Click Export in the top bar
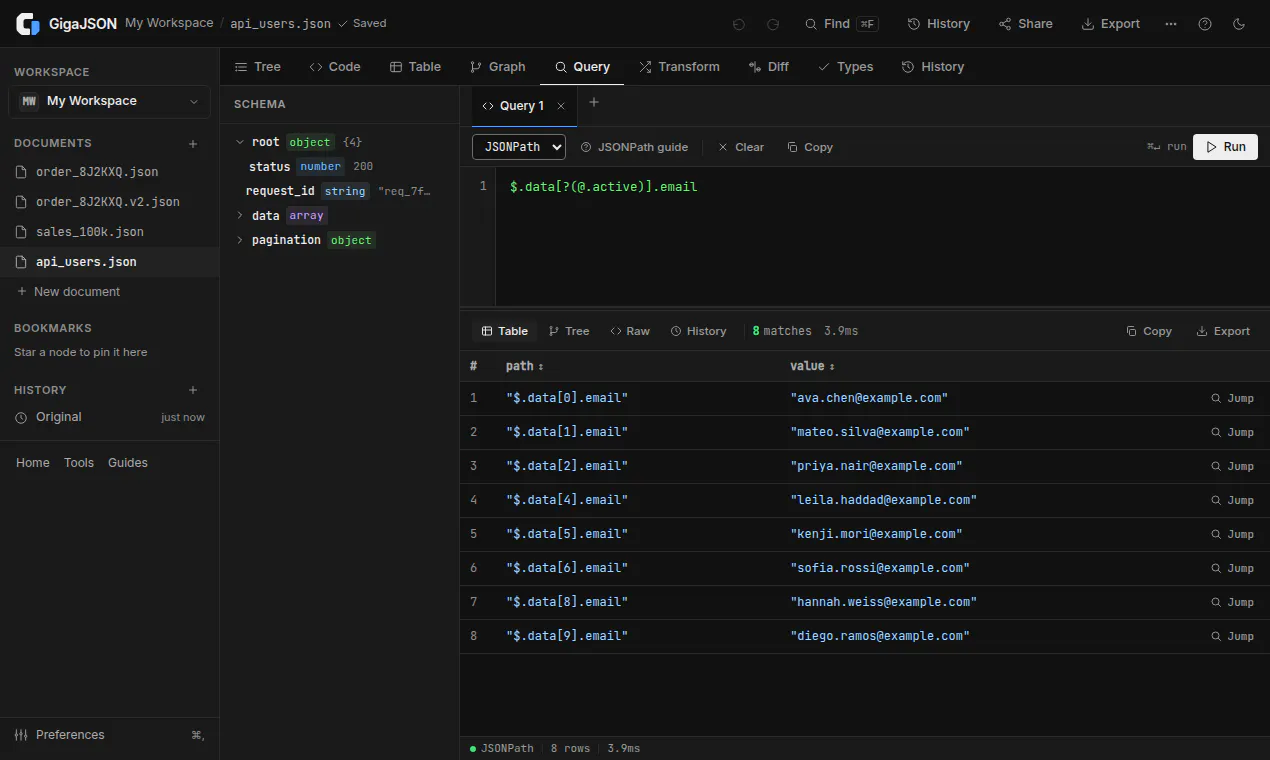Screen dimensions: 1270x760 1110,24
